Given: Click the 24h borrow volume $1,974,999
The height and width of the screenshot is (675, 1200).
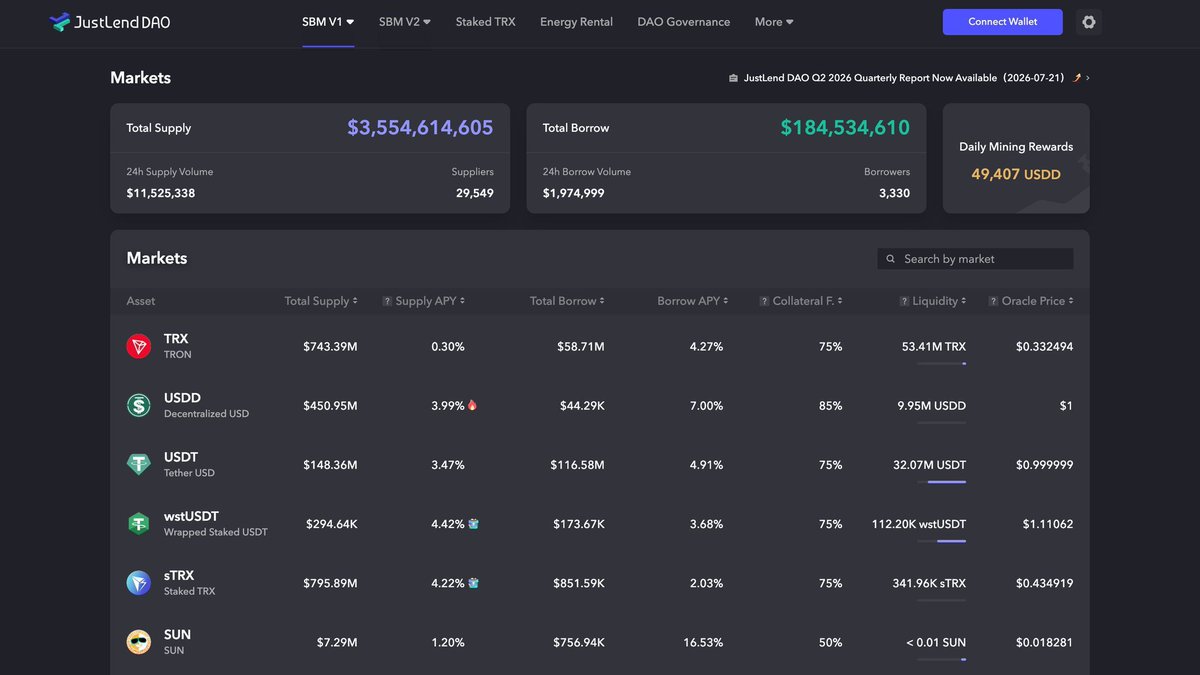Looking at the screenshot, I should tap(574, 193).
